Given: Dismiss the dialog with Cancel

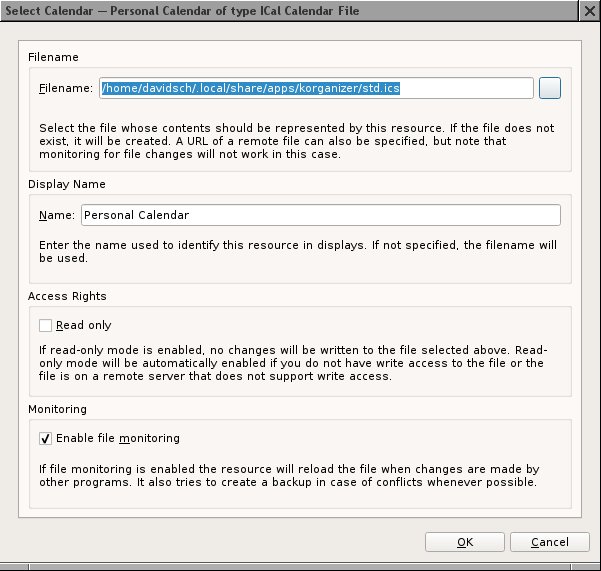Looking at the screenshot, I should point(550,542).
